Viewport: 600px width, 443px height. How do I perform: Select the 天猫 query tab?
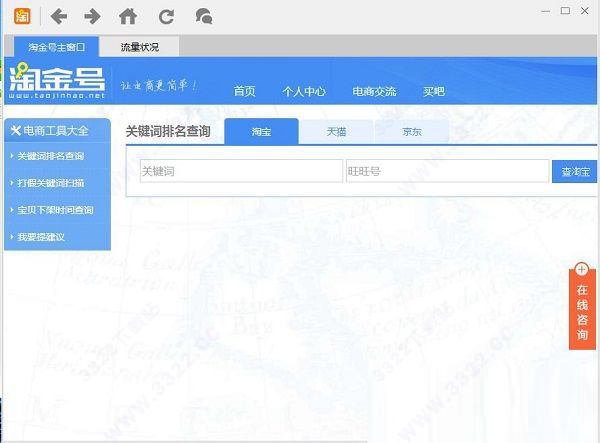click(336, 132)
